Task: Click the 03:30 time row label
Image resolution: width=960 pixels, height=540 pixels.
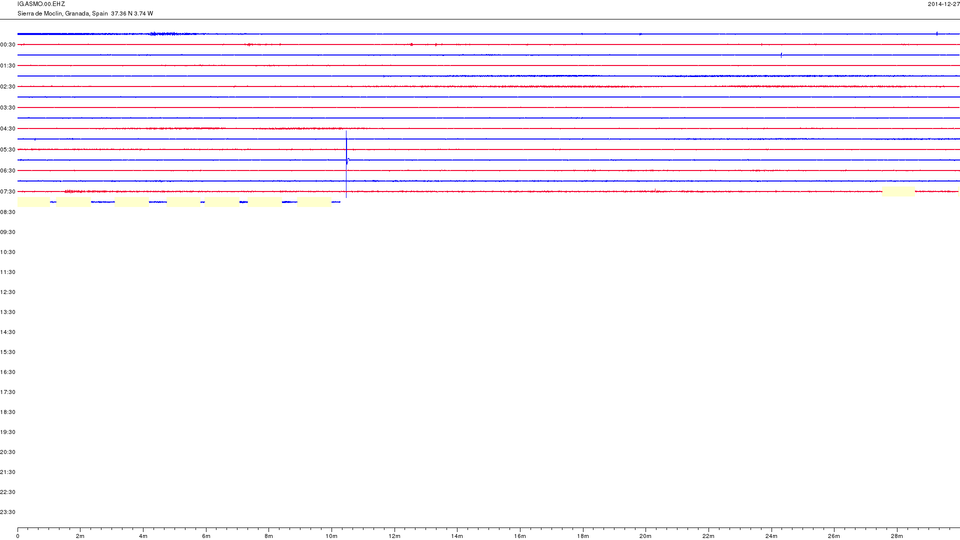Action: click(7, 108)
